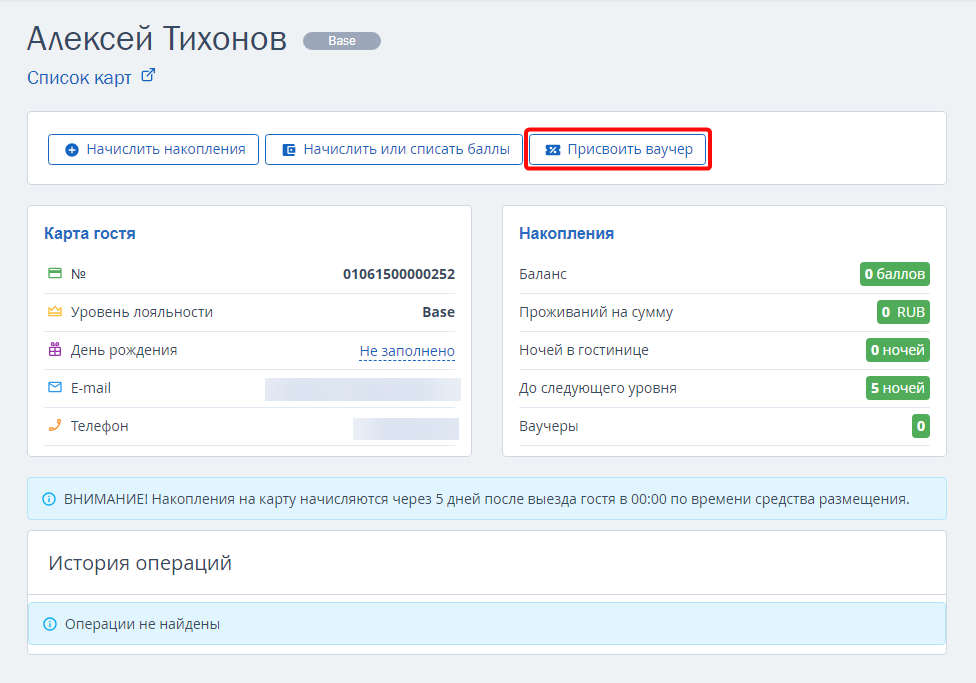Click the Баланс label
Viewport: 976px width, 683px height.
[x=543, y=274]
